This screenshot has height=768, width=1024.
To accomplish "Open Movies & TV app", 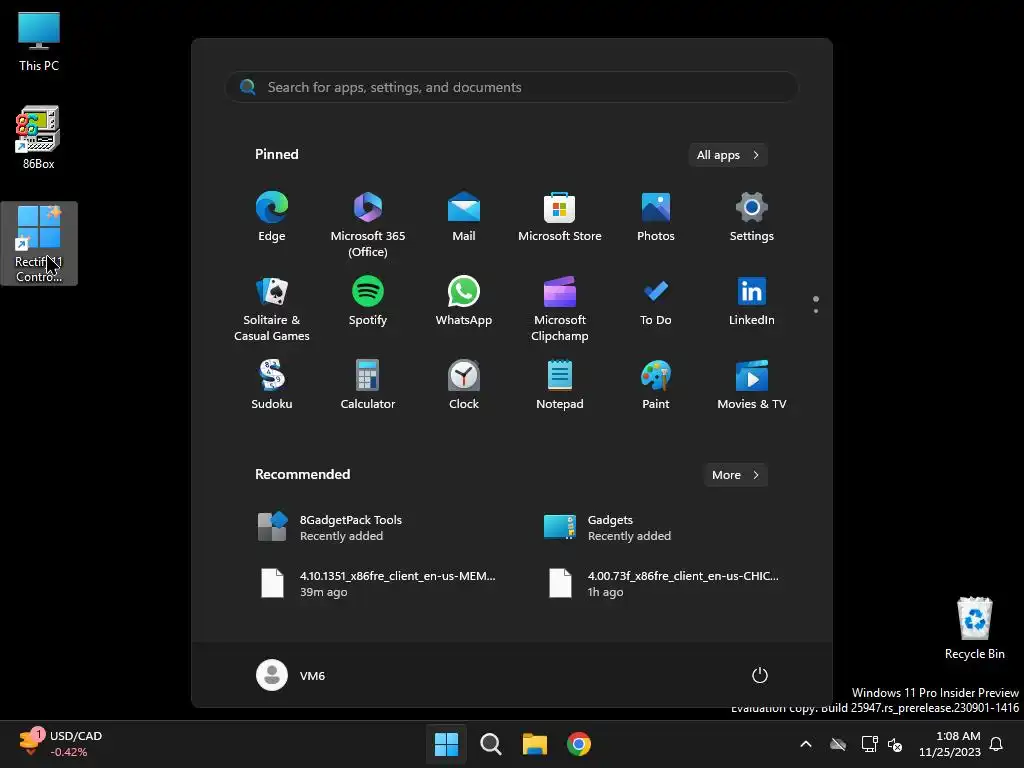I will pos(752,385).
